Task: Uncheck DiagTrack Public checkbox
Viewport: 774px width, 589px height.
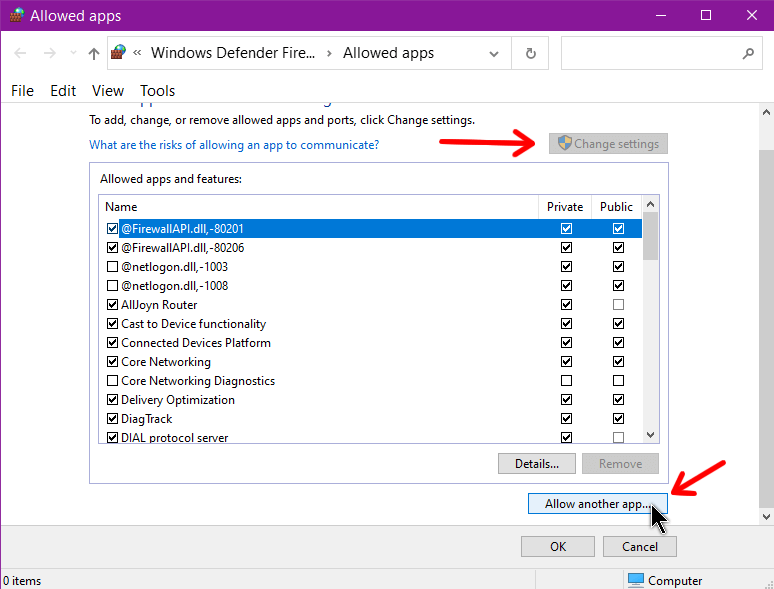Action: pos(618,419)
